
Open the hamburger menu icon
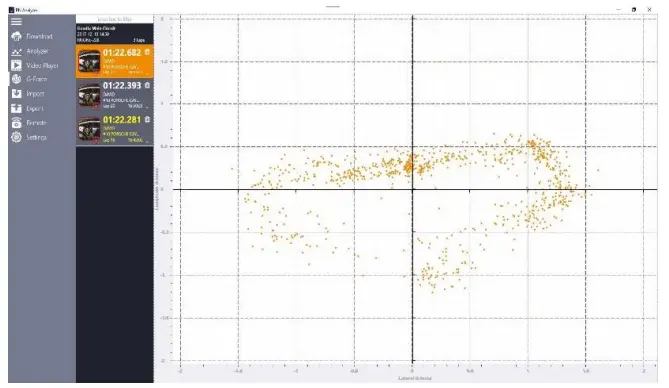click(x=16, y=21)
